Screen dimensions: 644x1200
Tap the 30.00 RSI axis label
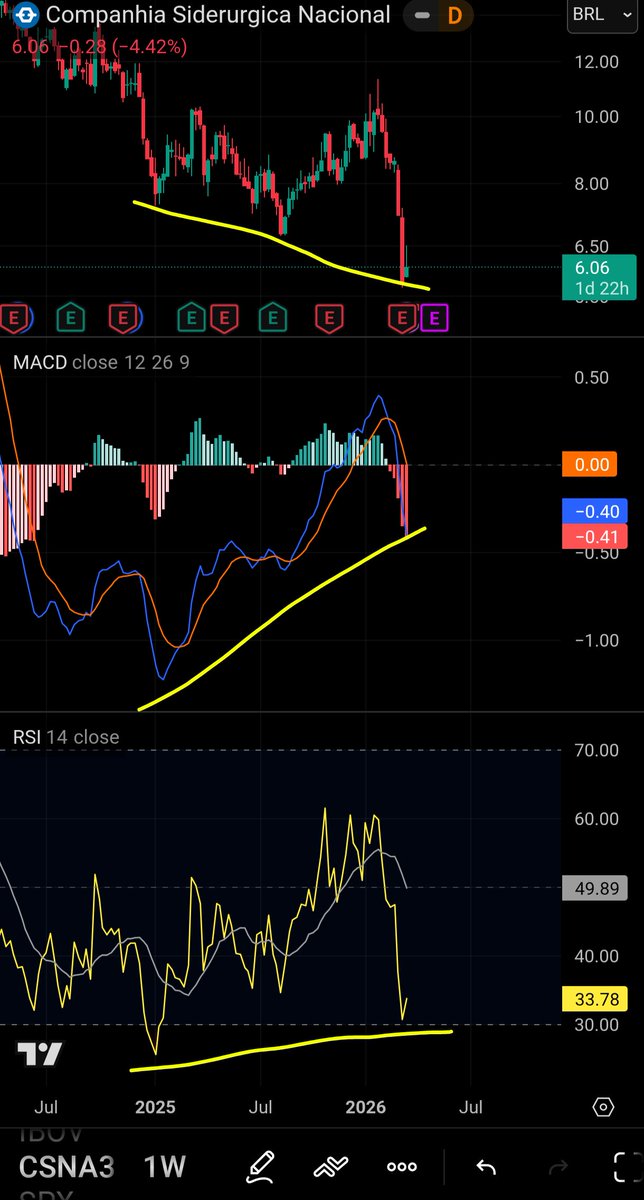tap(596, 1024)
